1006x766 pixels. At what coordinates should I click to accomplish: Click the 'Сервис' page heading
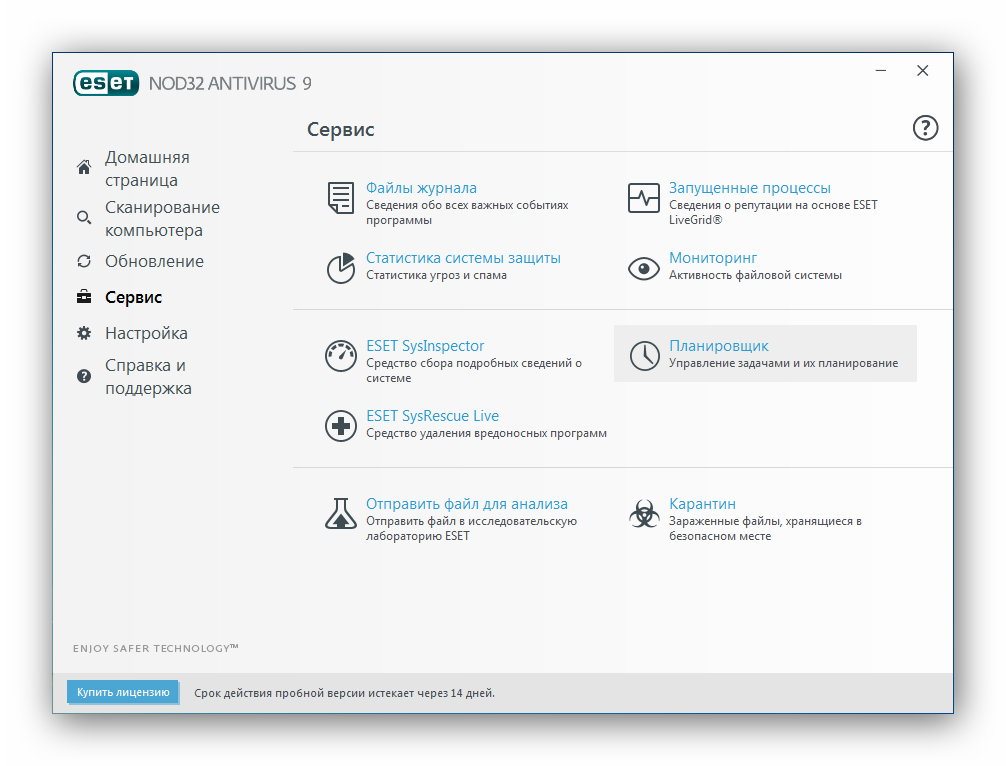[x=341, y=130]
